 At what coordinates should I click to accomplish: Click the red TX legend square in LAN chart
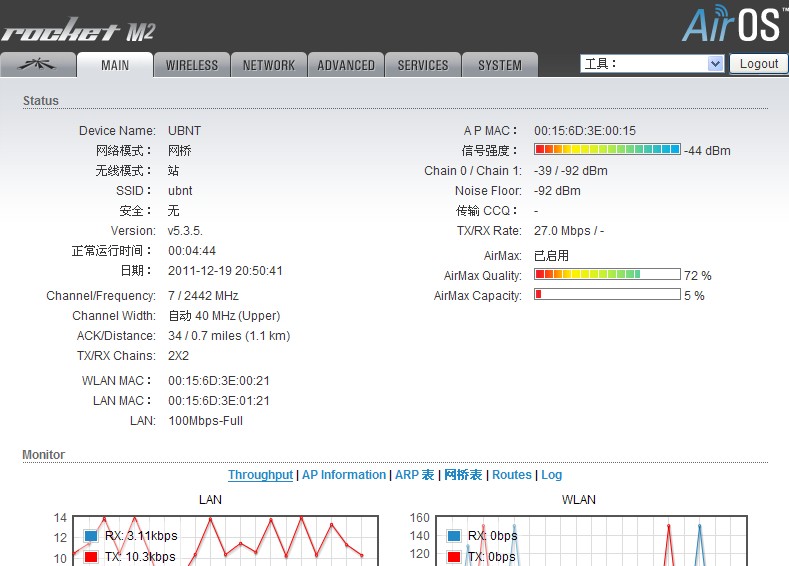pyautogui.click(x=91, y=556)
